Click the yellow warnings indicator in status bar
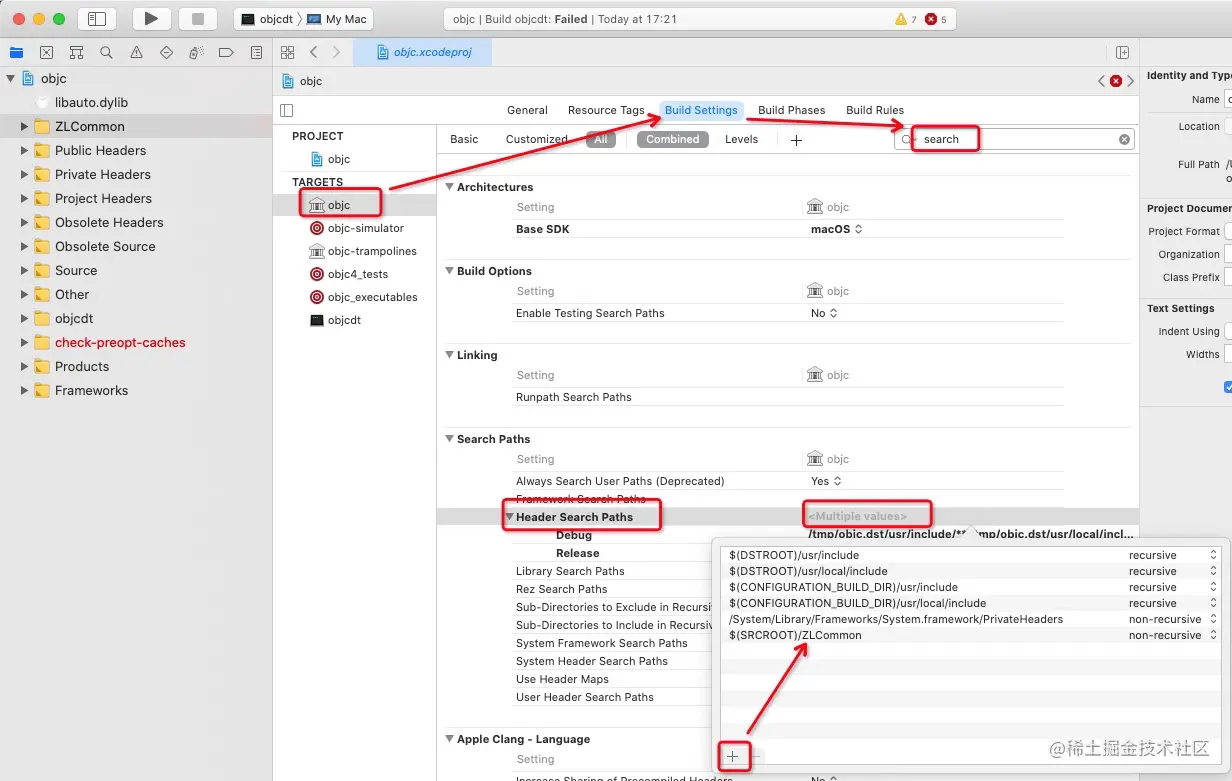This screenshot has width=1232, height=781. click(906, 19)
